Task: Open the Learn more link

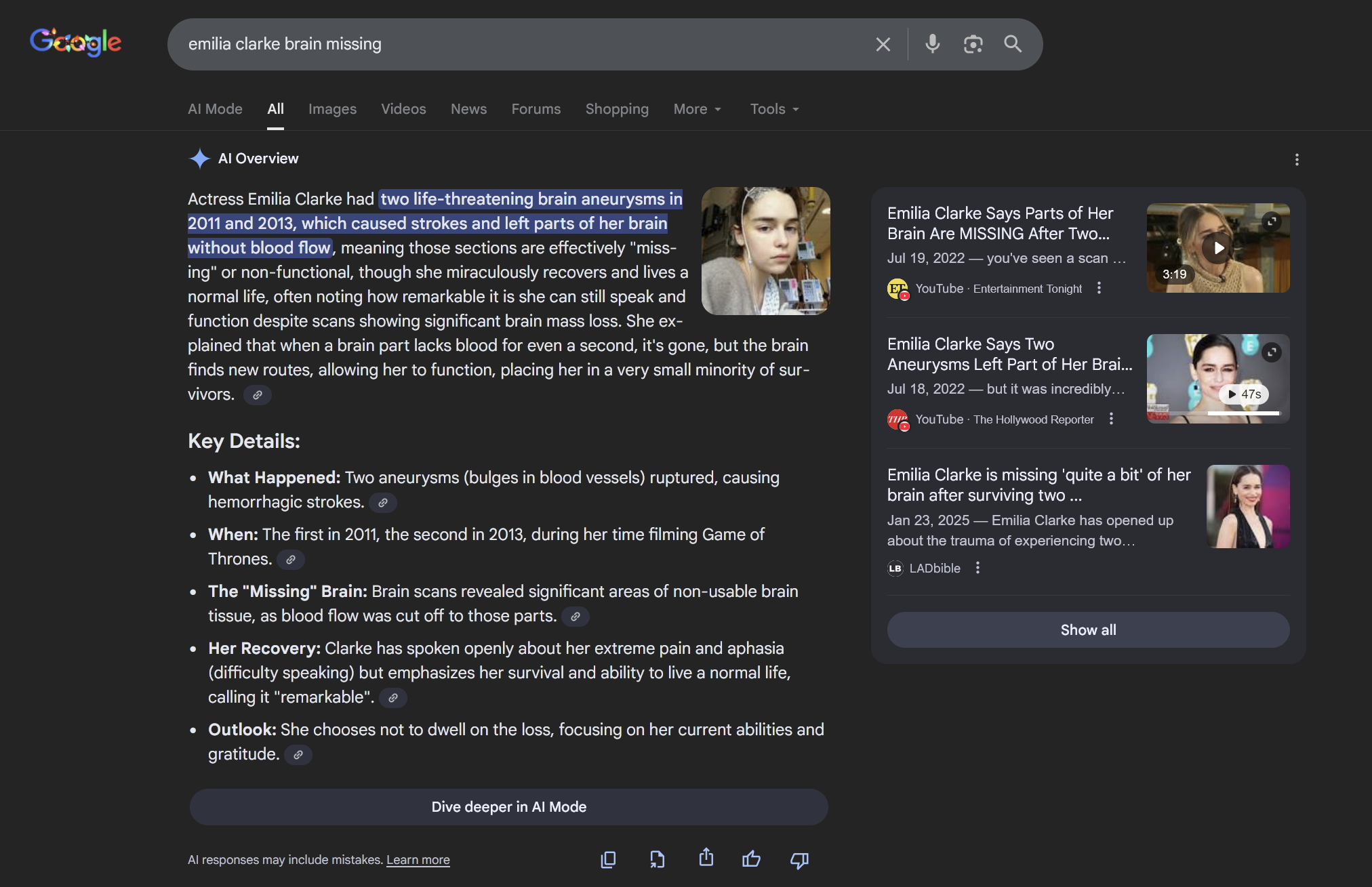Action: click(x=418, y=860)
